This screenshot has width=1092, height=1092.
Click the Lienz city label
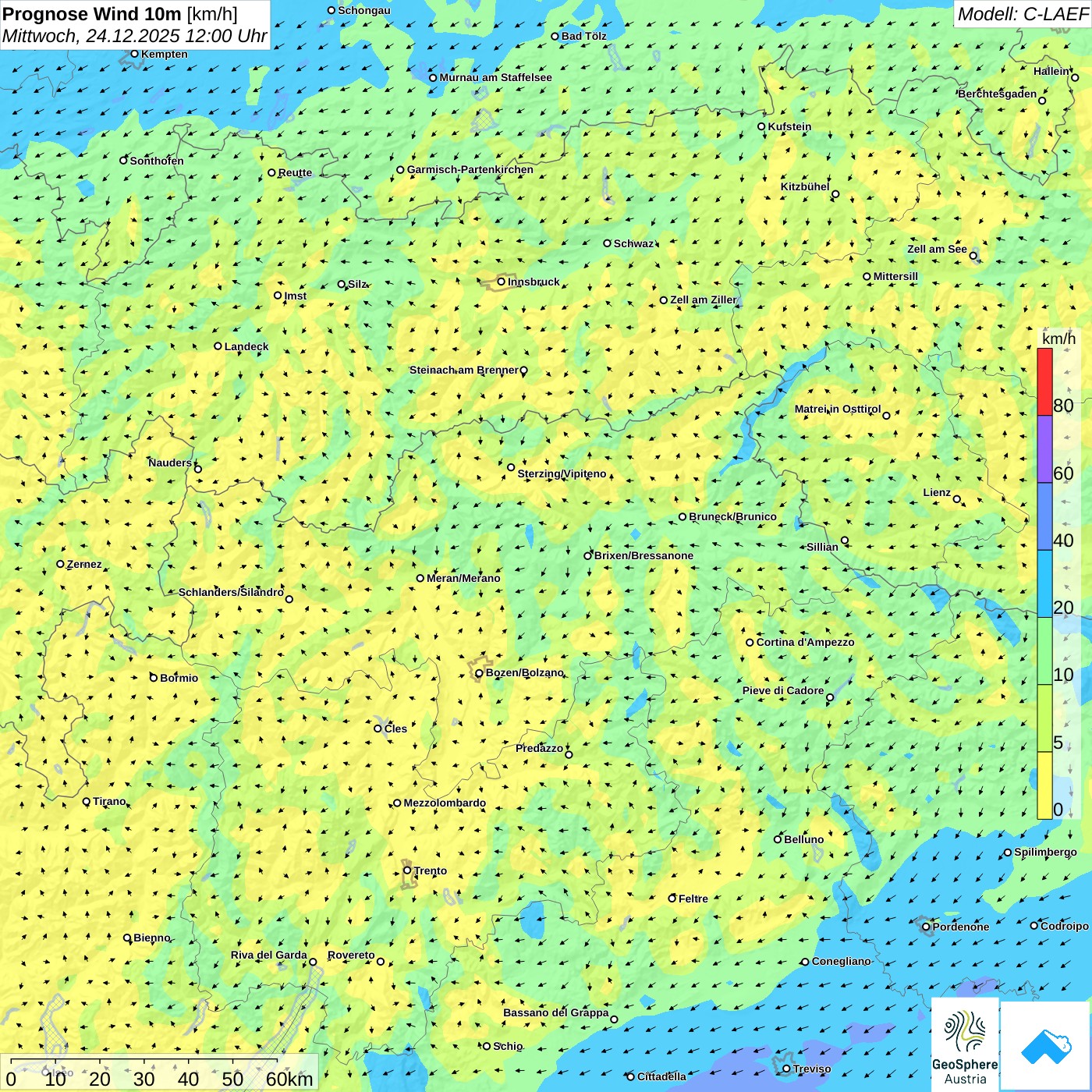coord(937,492)
